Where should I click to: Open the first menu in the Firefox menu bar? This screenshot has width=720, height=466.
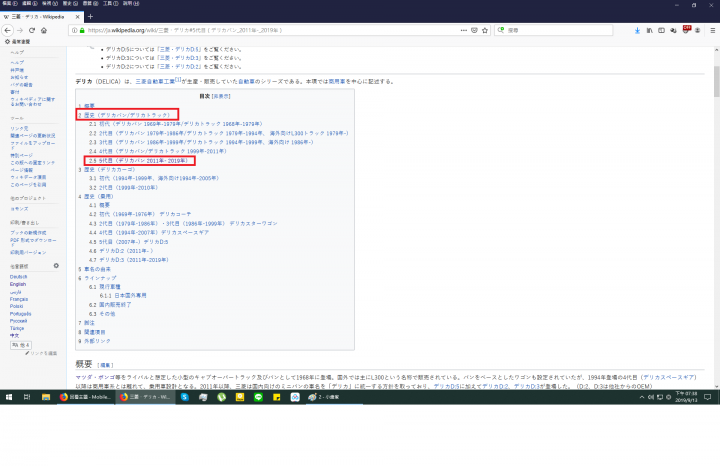[10, 3]
